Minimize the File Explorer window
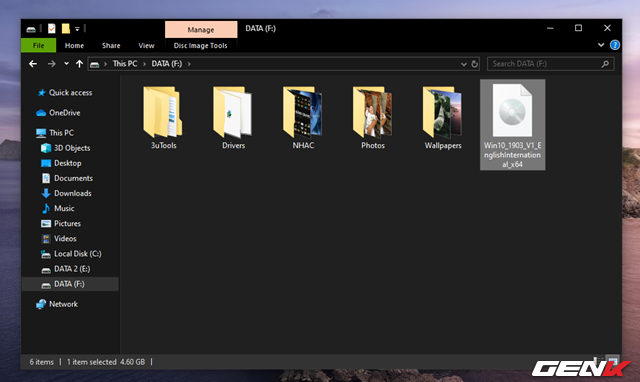Viewport: 640px width, 382px height. 550,28
